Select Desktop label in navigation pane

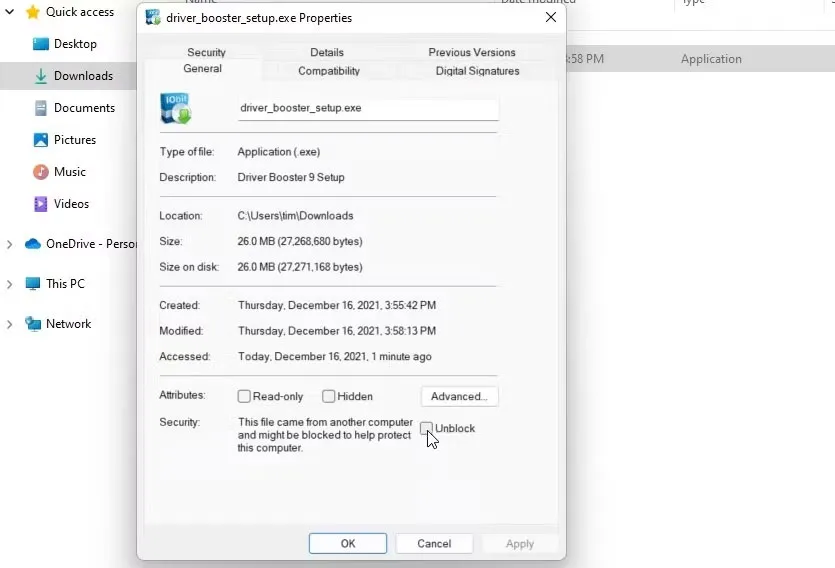[x=75, y=44]
